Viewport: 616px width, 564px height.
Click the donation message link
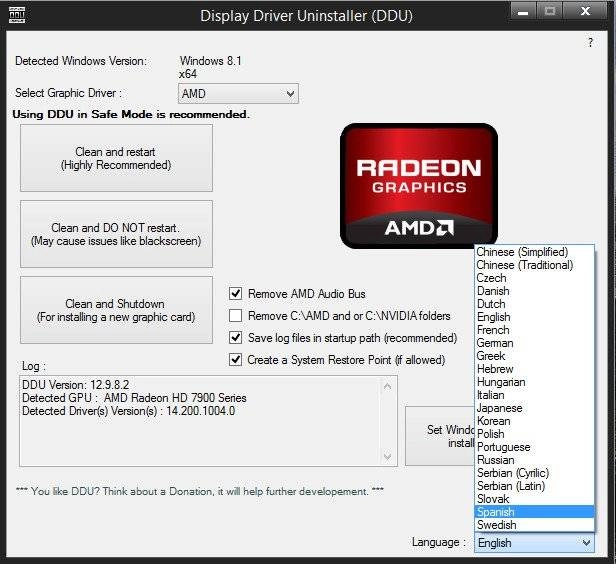click(x=200, y=491)
